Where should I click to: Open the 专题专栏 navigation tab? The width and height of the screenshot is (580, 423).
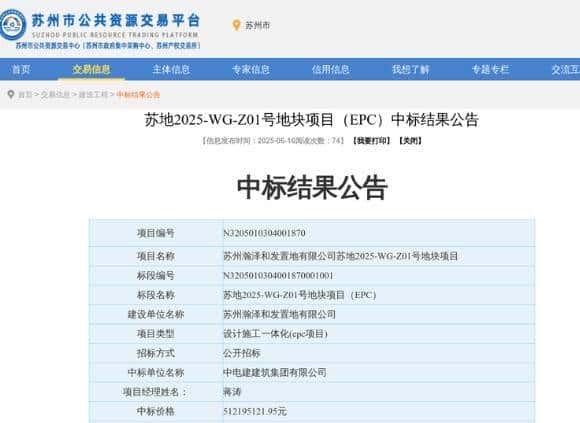coord(490,70)
